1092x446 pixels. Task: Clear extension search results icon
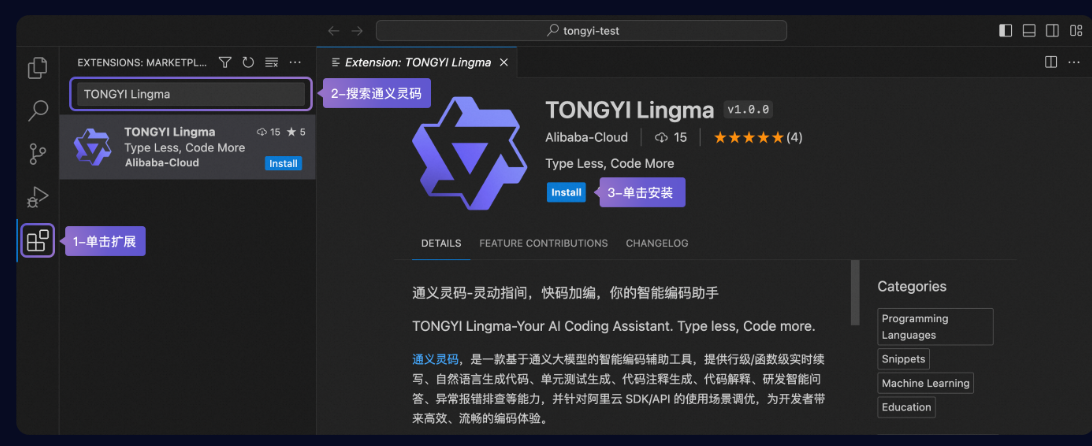point(272,63)
